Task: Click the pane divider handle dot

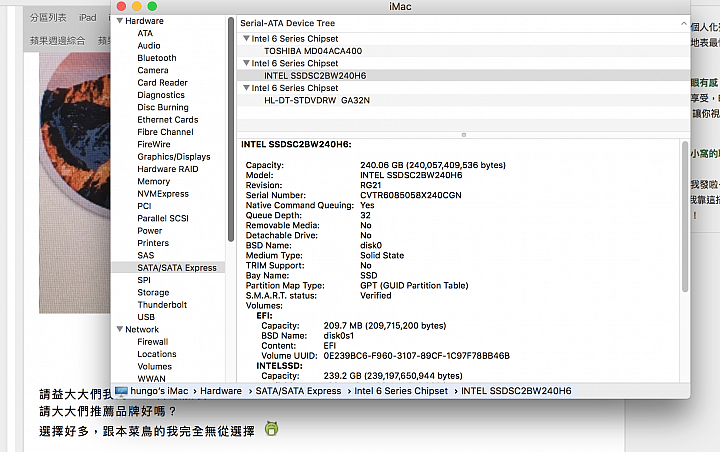Action: pos(464,135)
